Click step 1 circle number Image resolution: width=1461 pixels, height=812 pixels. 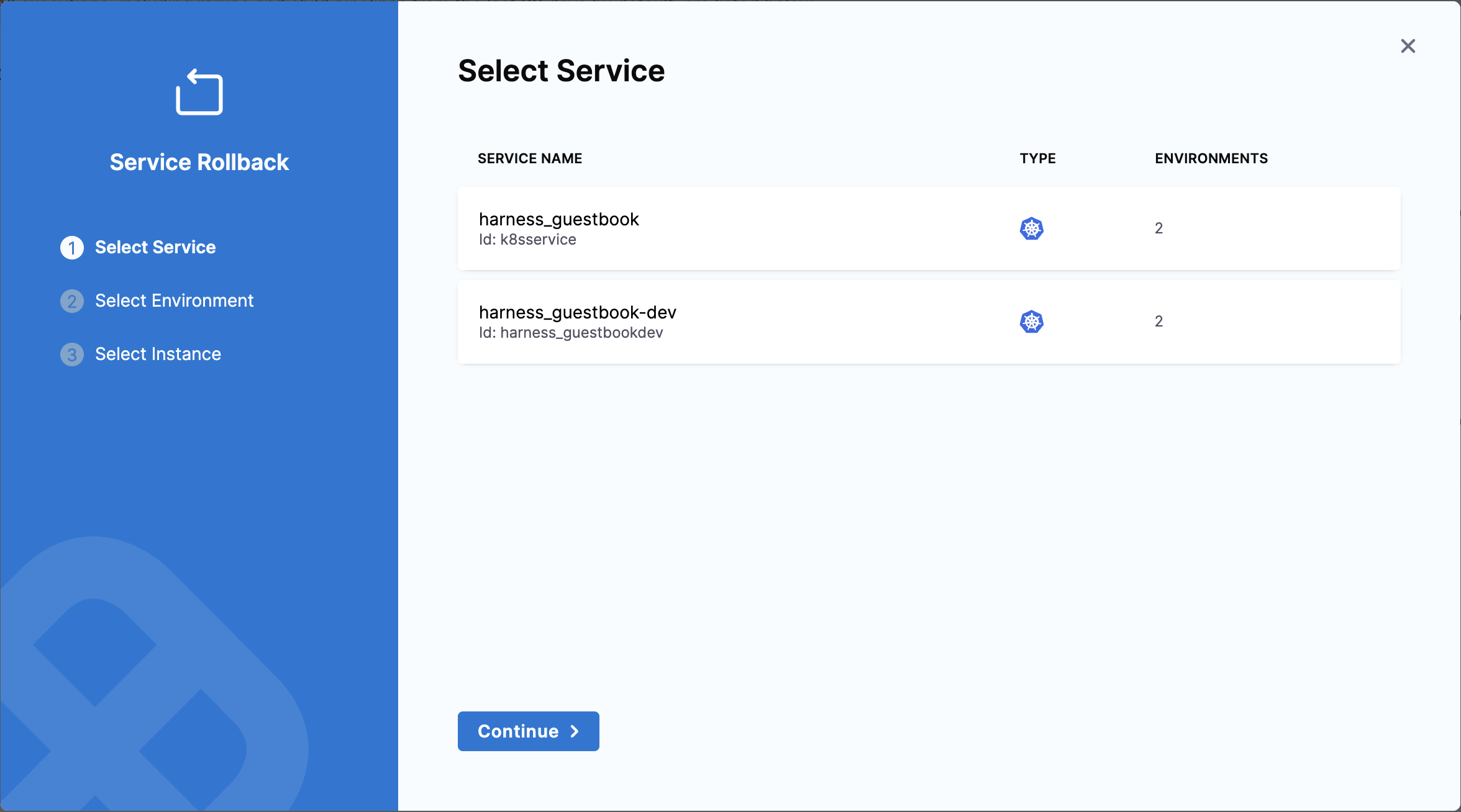pos(72,248)
